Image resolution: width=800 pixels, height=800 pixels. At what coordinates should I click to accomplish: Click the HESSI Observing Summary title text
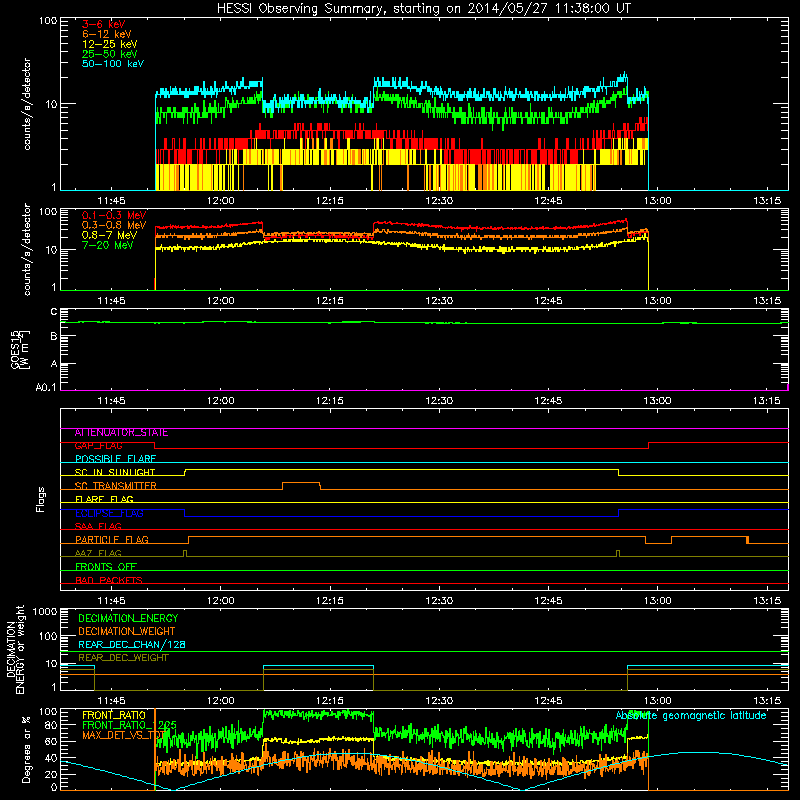423,9
